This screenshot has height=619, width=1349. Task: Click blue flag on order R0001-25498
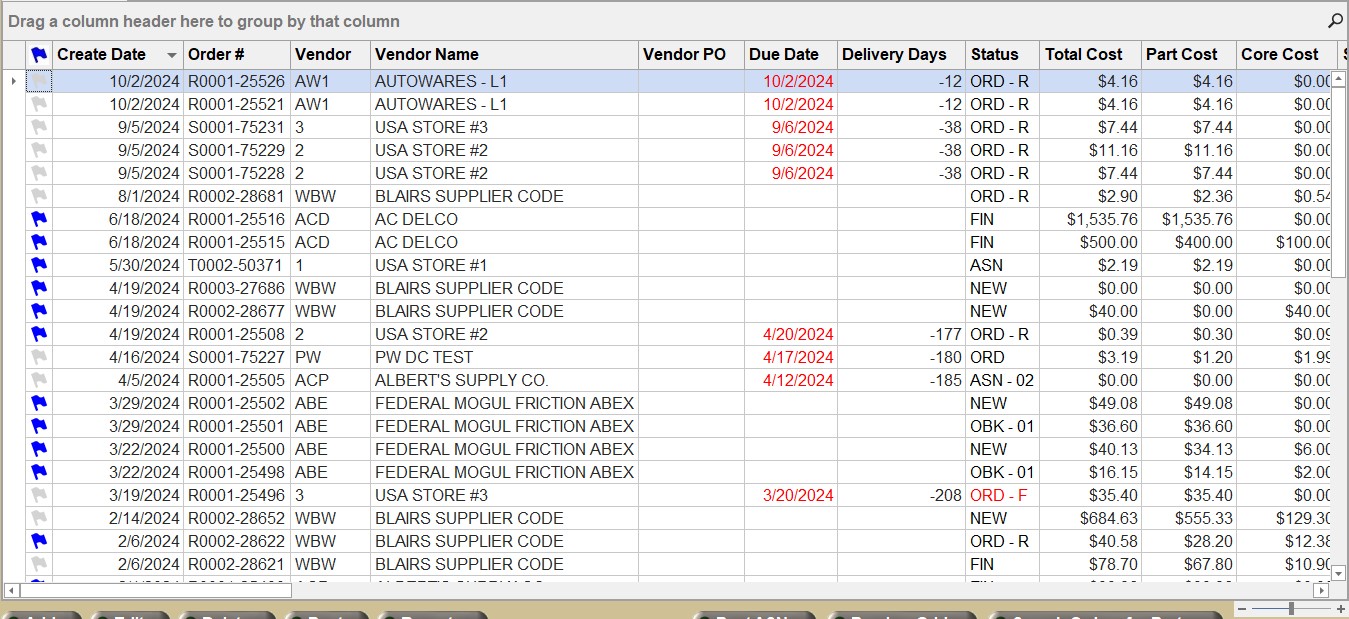click(39, 472)
